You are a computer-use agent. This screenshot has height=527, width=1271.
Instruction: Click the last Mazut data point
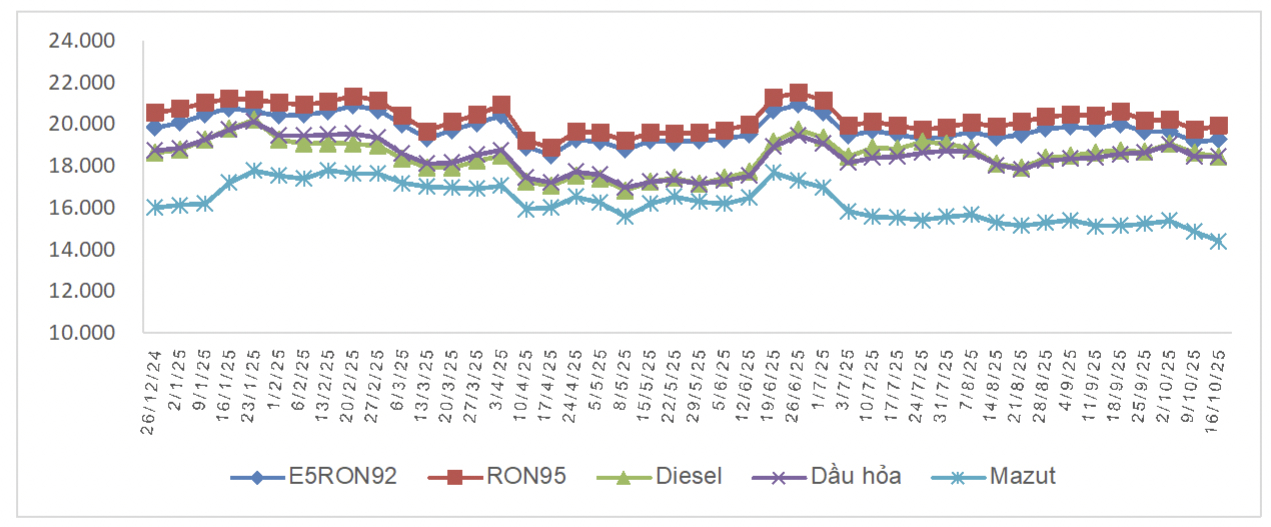pyautogui.click(x=1218, y=241)
